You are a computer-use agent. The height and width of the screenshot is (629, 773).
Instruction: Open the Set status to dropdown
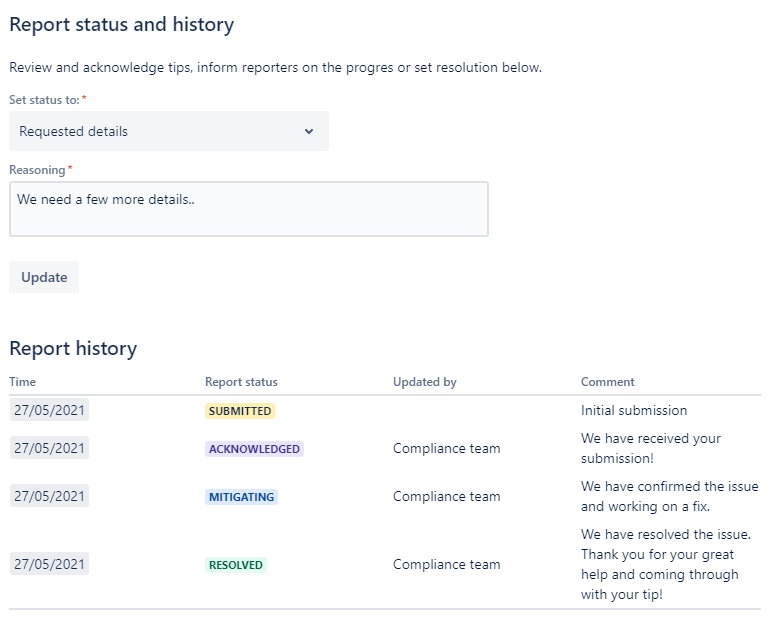[x=168, y=131]
